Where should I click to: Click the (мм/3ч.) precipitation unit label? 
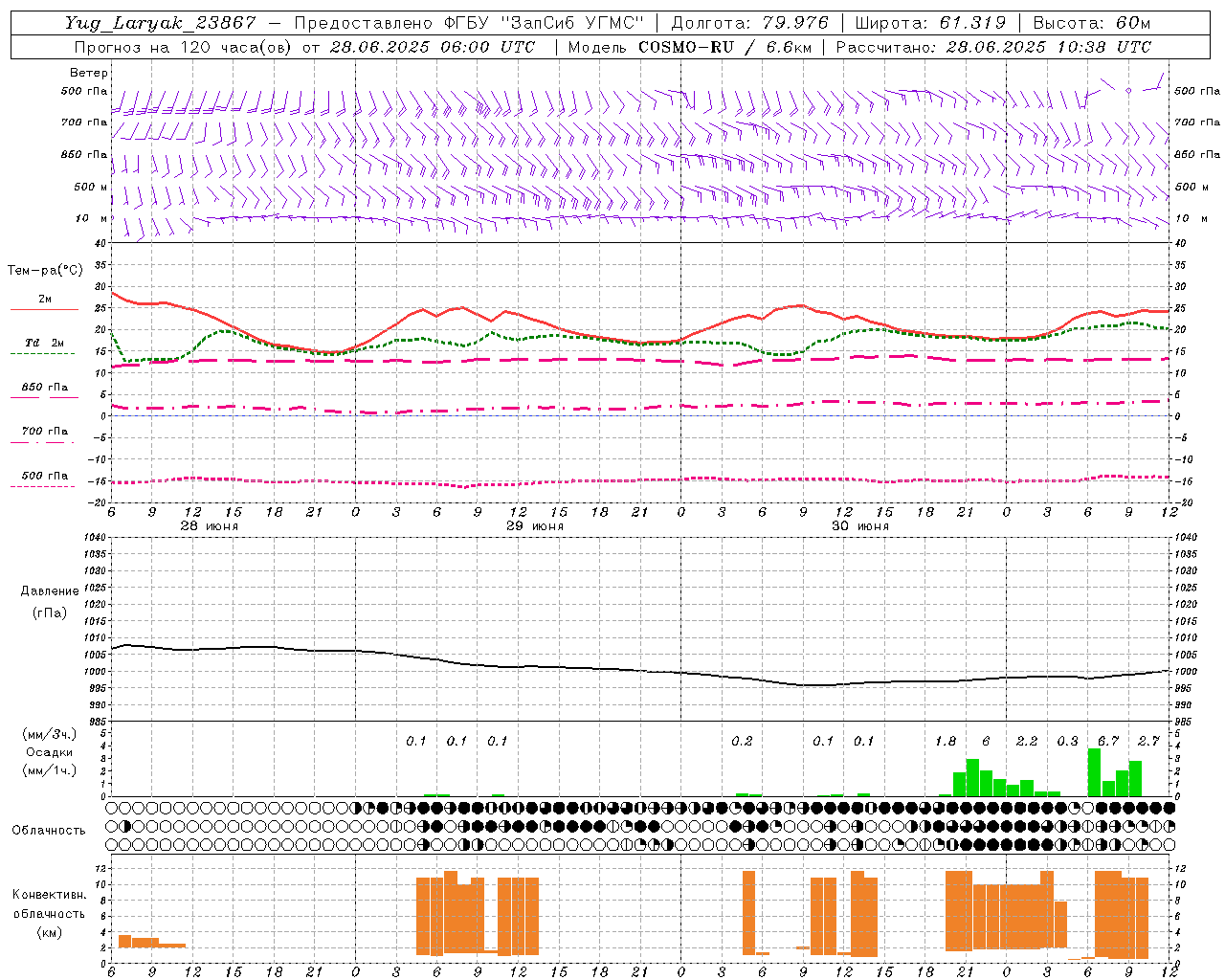click(x=50, y=735)
